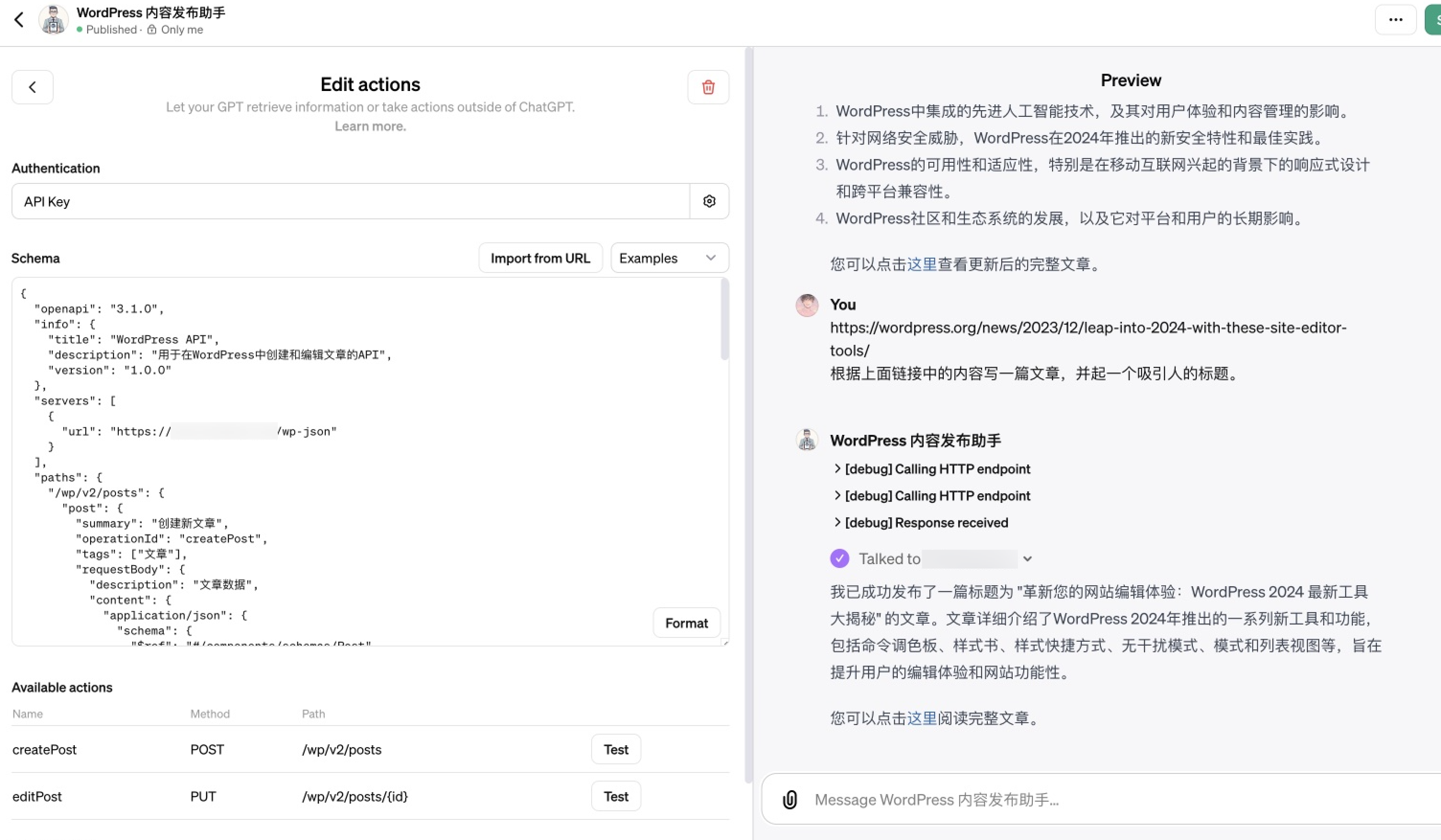
Task: Click the Only me lock icon
Action: coord(151,29)
